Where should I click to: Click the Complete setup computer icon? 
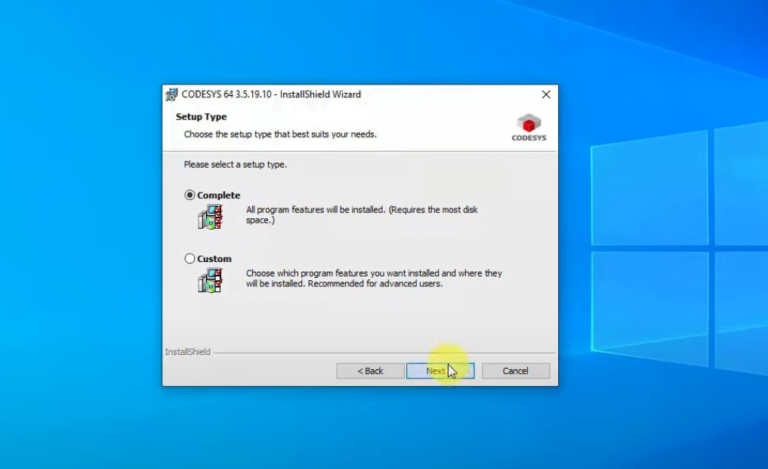point(209,217)
